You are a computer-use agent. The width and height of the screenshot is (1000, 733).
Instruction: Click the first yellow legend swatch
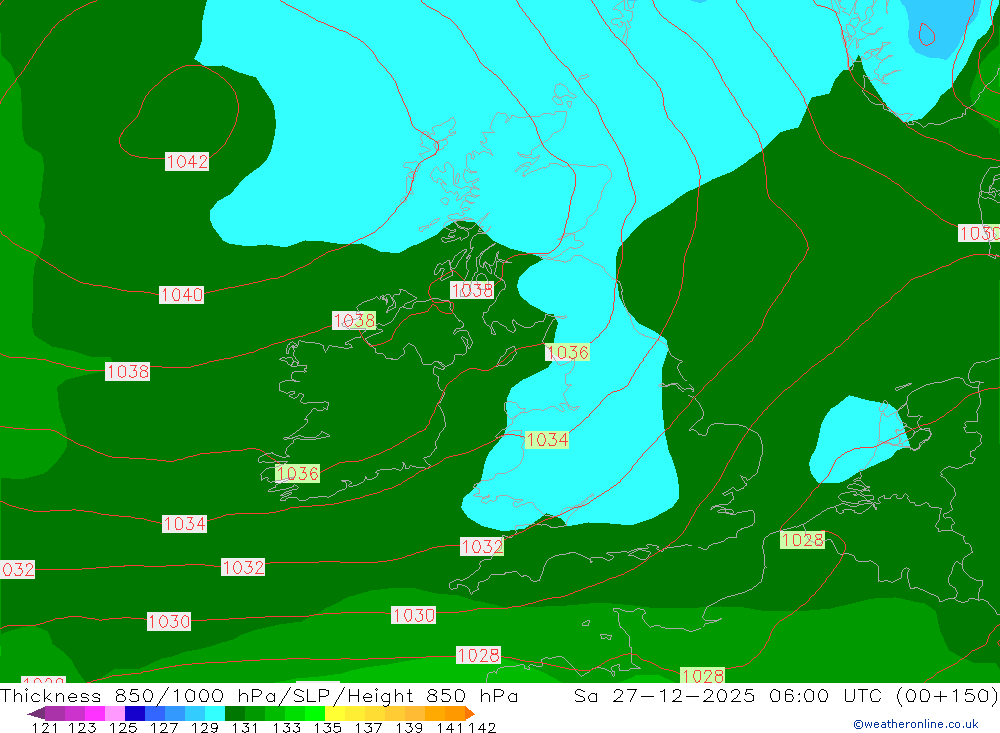335,713
